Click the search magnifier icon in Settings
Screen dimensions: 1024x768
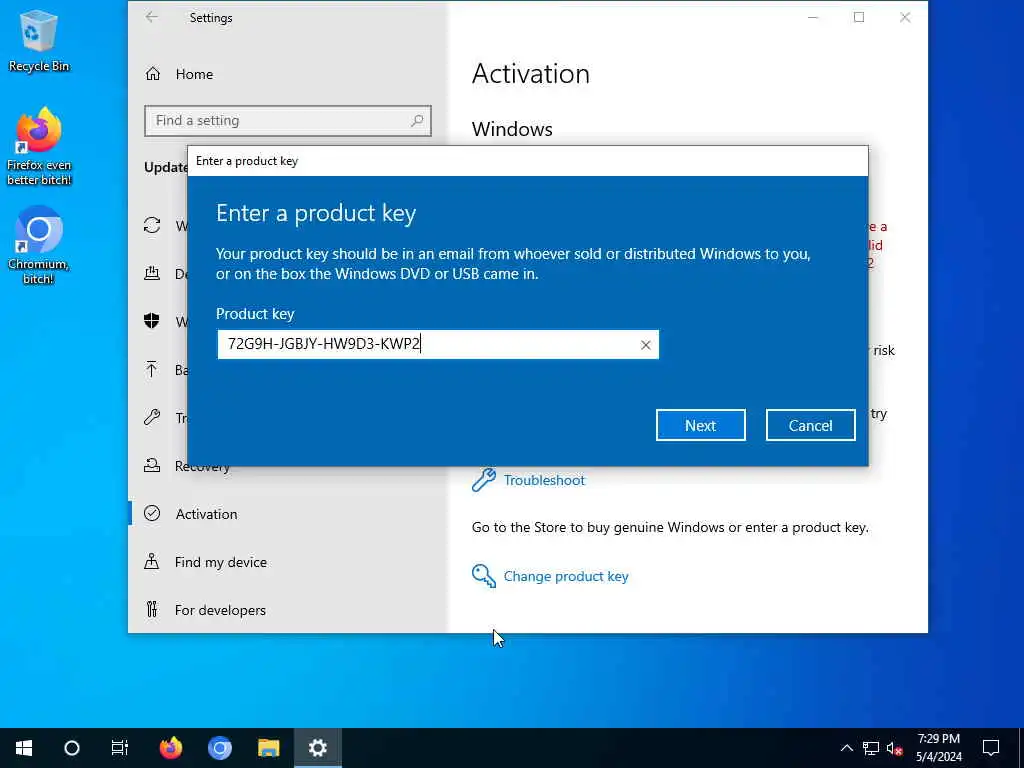(417, 120)
